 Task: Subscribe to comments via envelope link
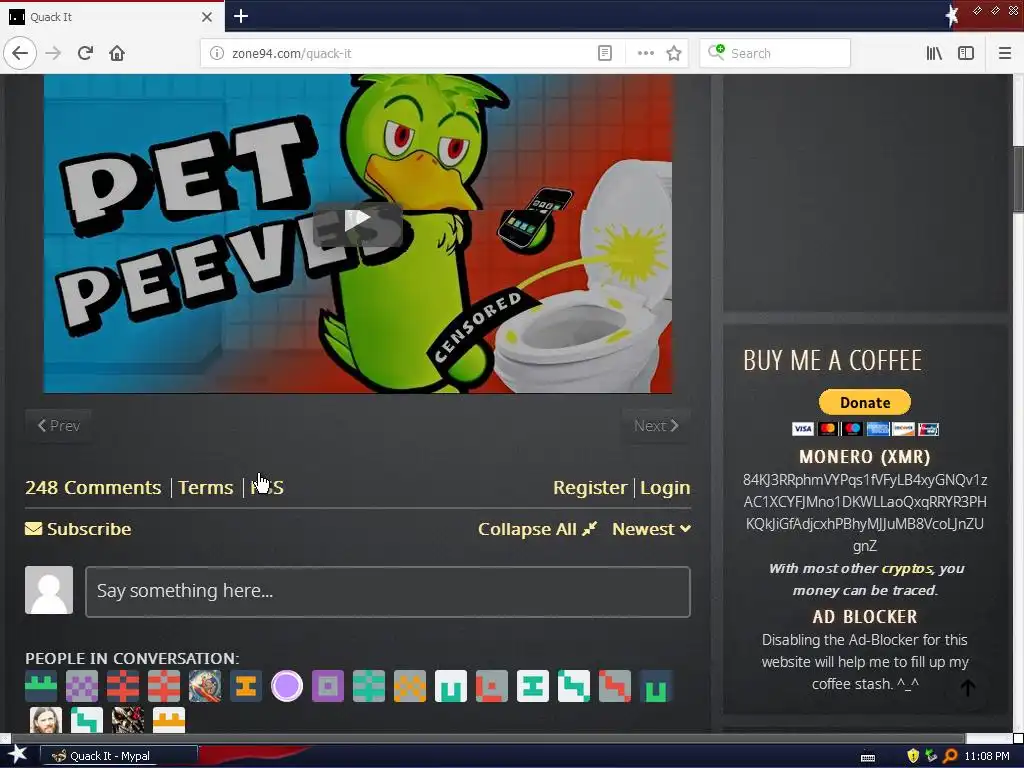click(78, 528)
